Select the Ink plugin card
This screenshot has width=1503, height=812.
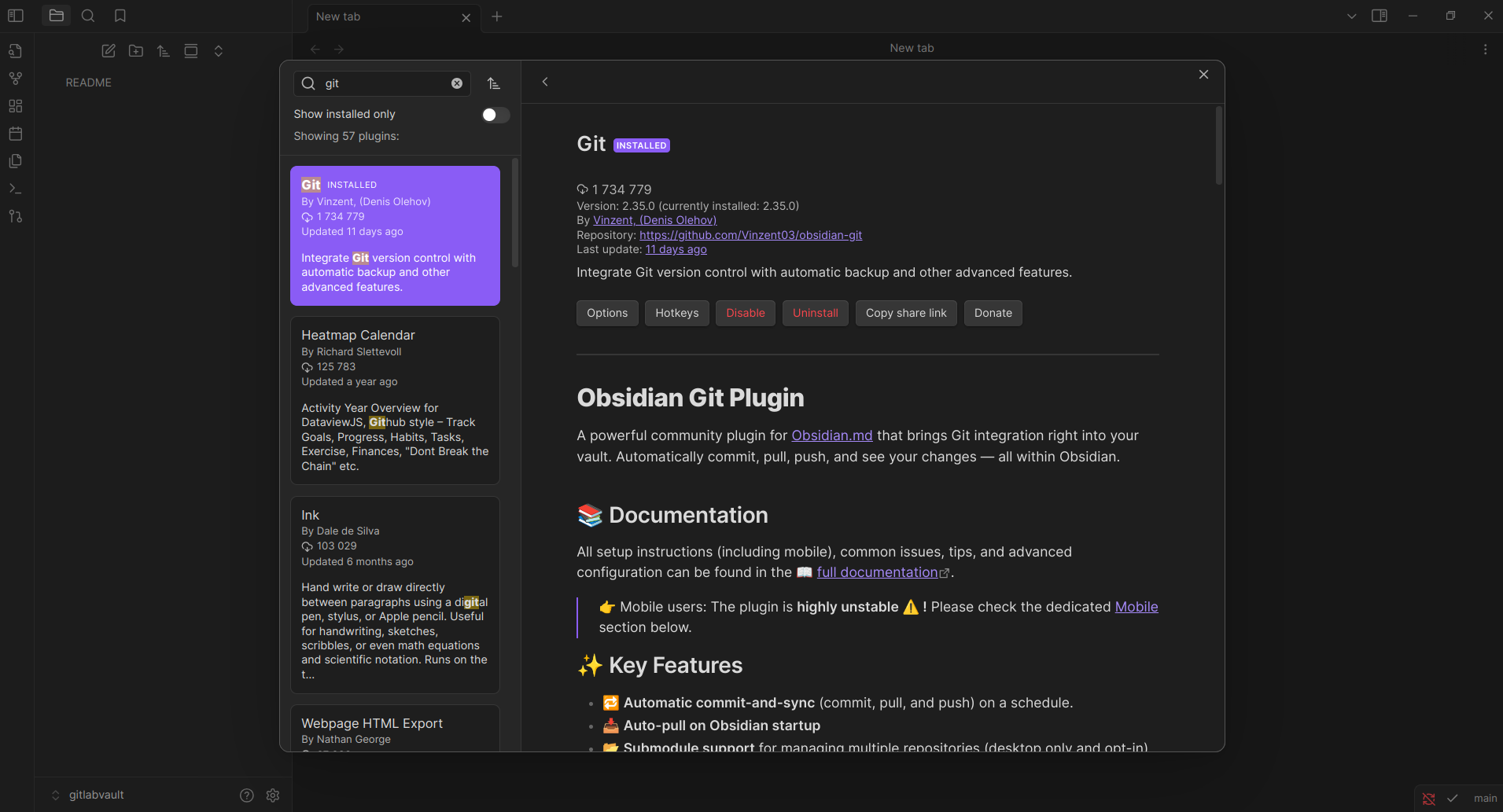click(x=395, y=595)
